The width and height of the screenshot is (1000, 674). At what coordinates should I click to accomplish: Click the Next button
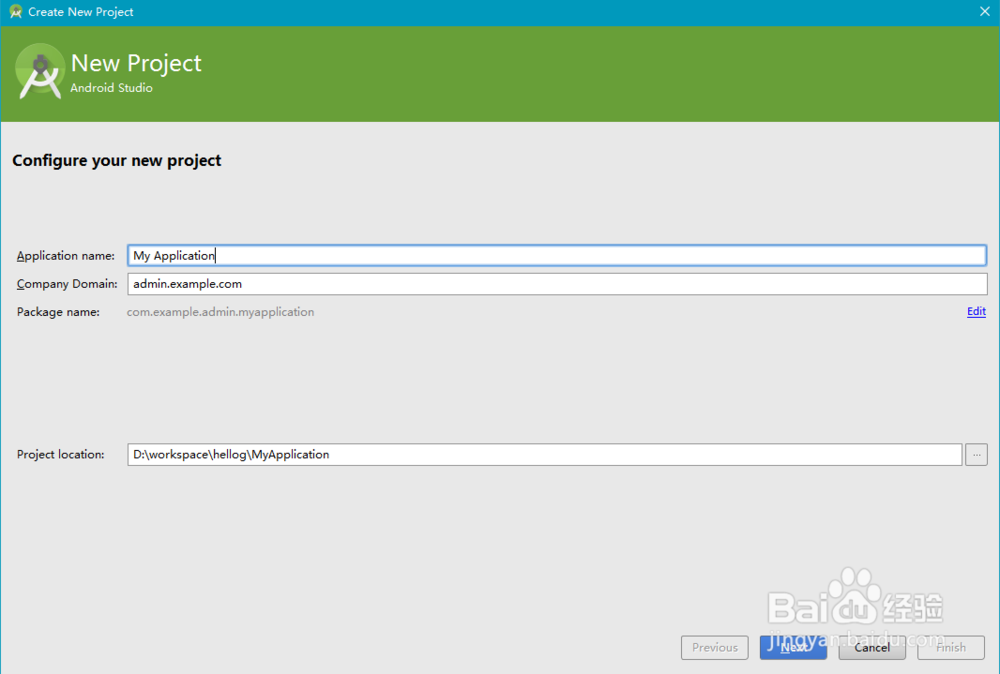coord(793,647)
